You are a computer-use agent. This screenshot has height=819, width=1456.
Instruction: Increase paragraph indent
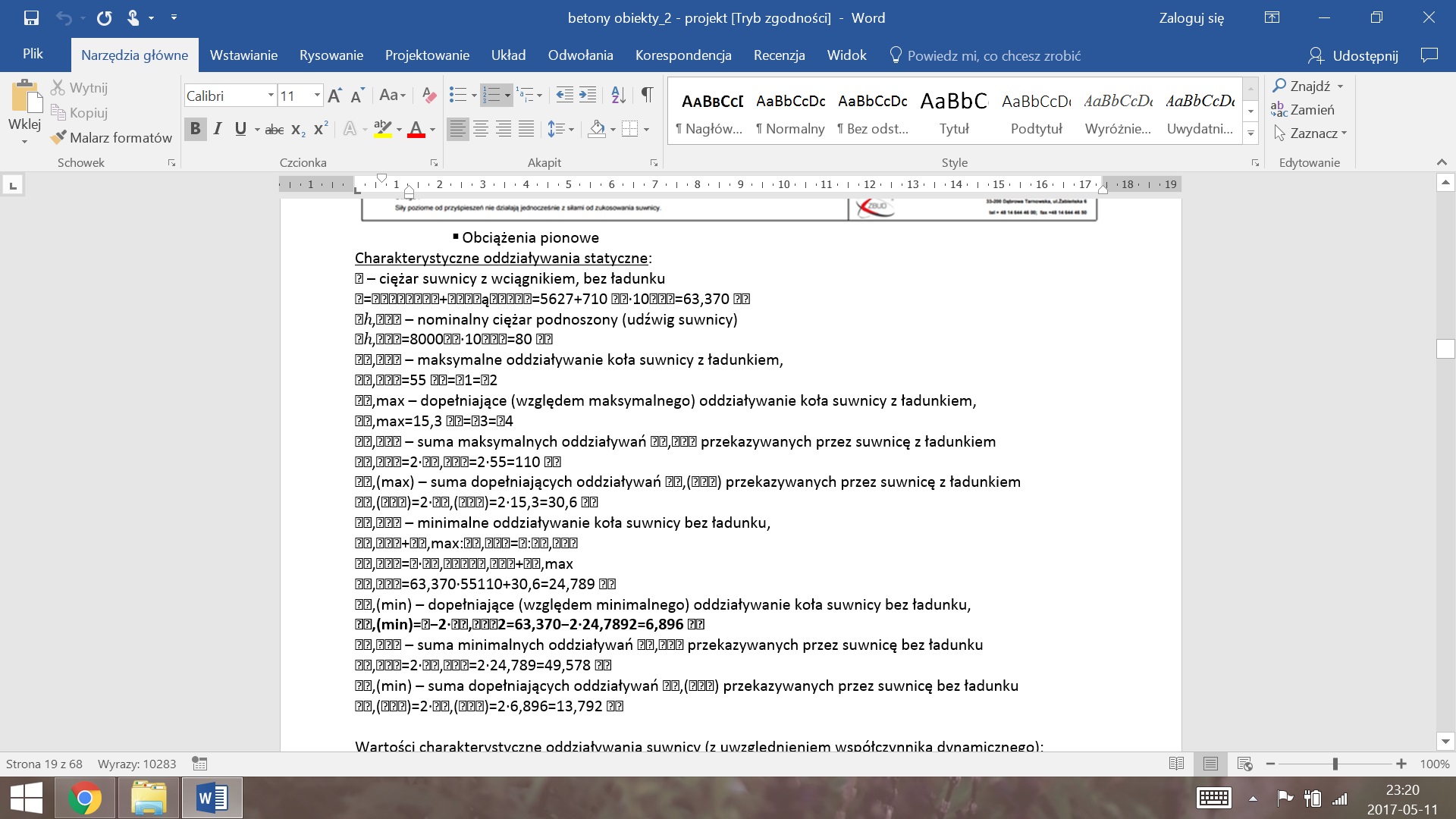pyautogui.click(x=588, y=95)
